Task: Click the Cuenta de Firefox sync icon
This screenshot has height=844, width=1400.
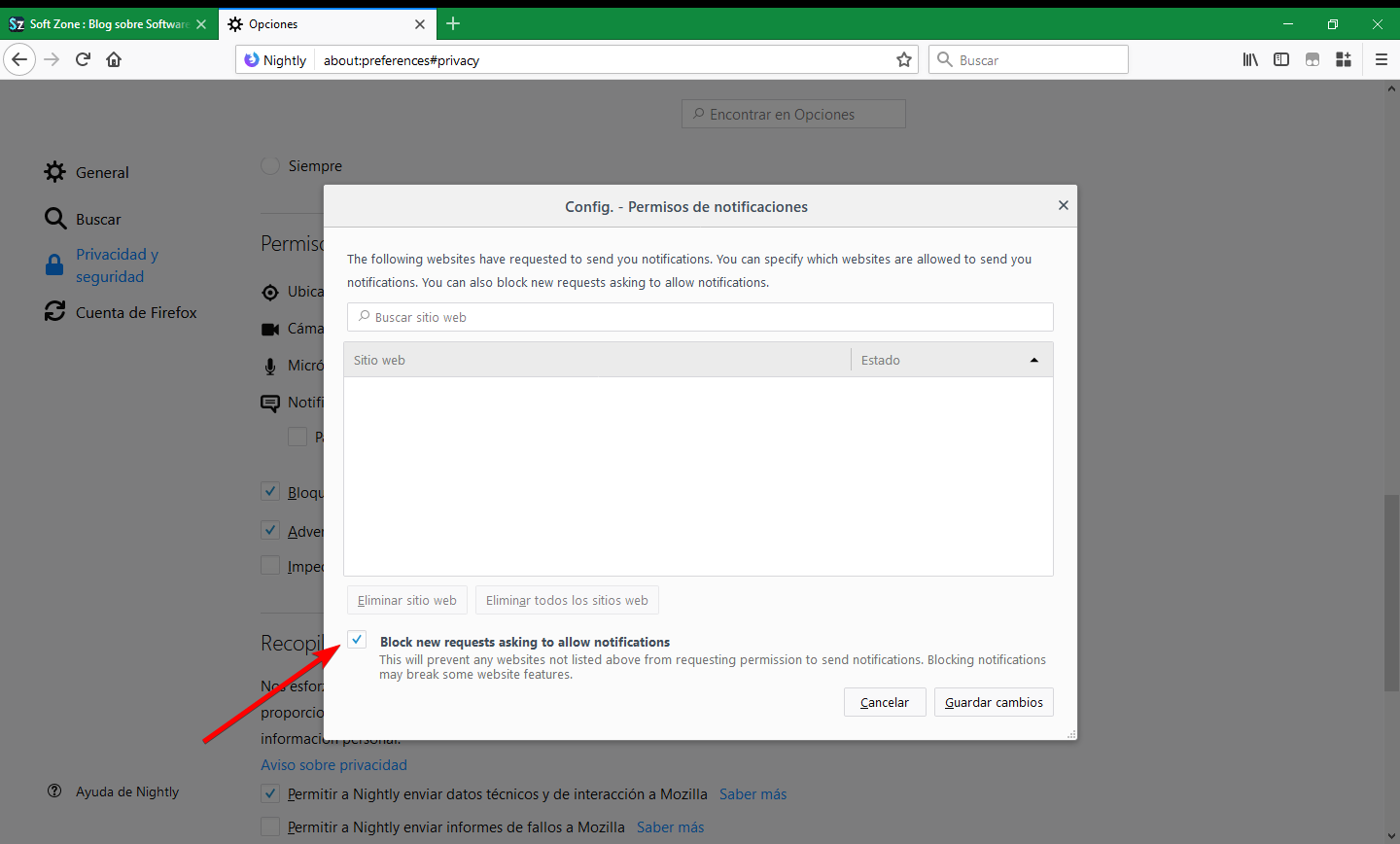Action: click(55, 311)
